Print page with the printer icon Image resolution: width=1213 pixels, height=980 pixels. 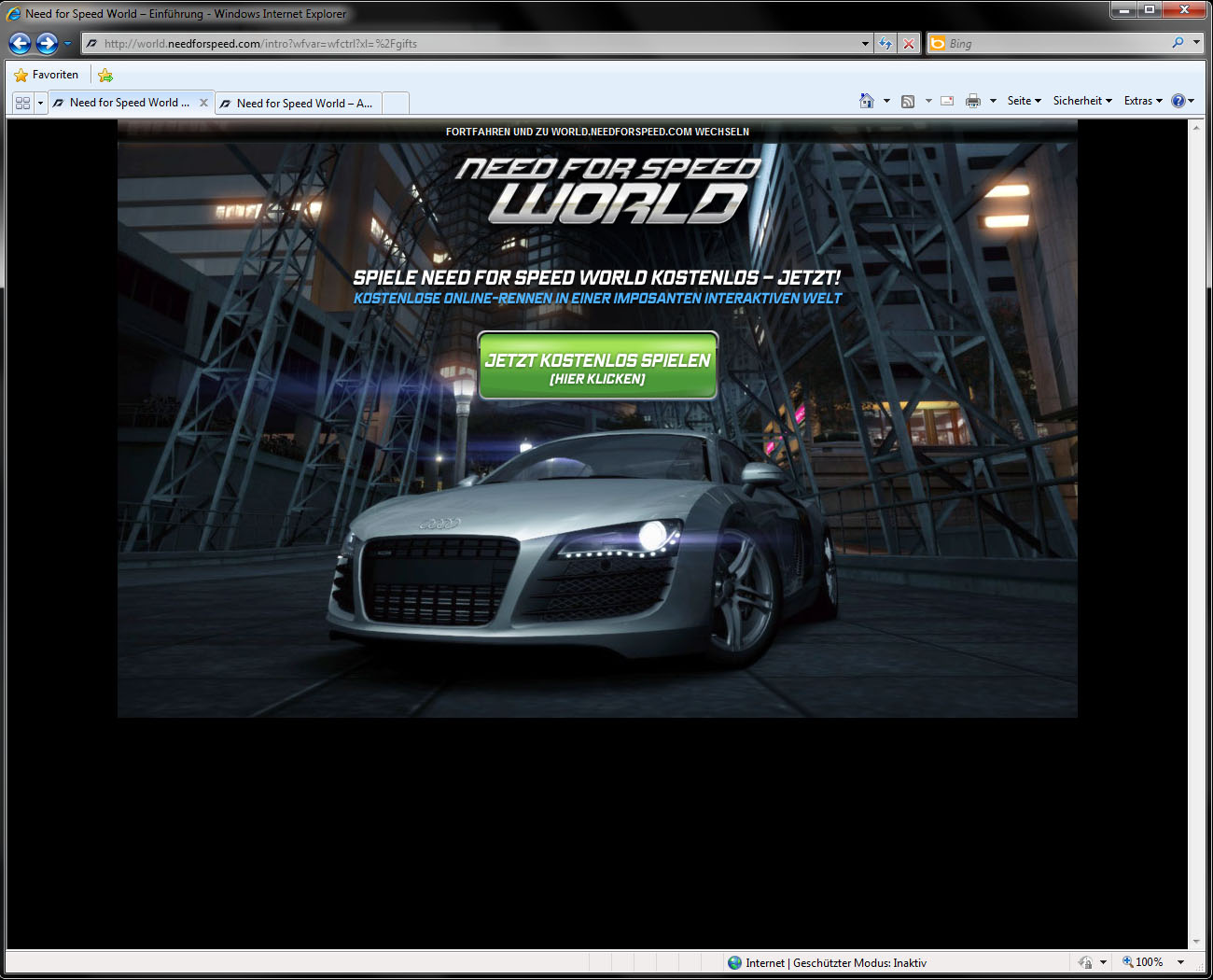click(x=973, y=101)
